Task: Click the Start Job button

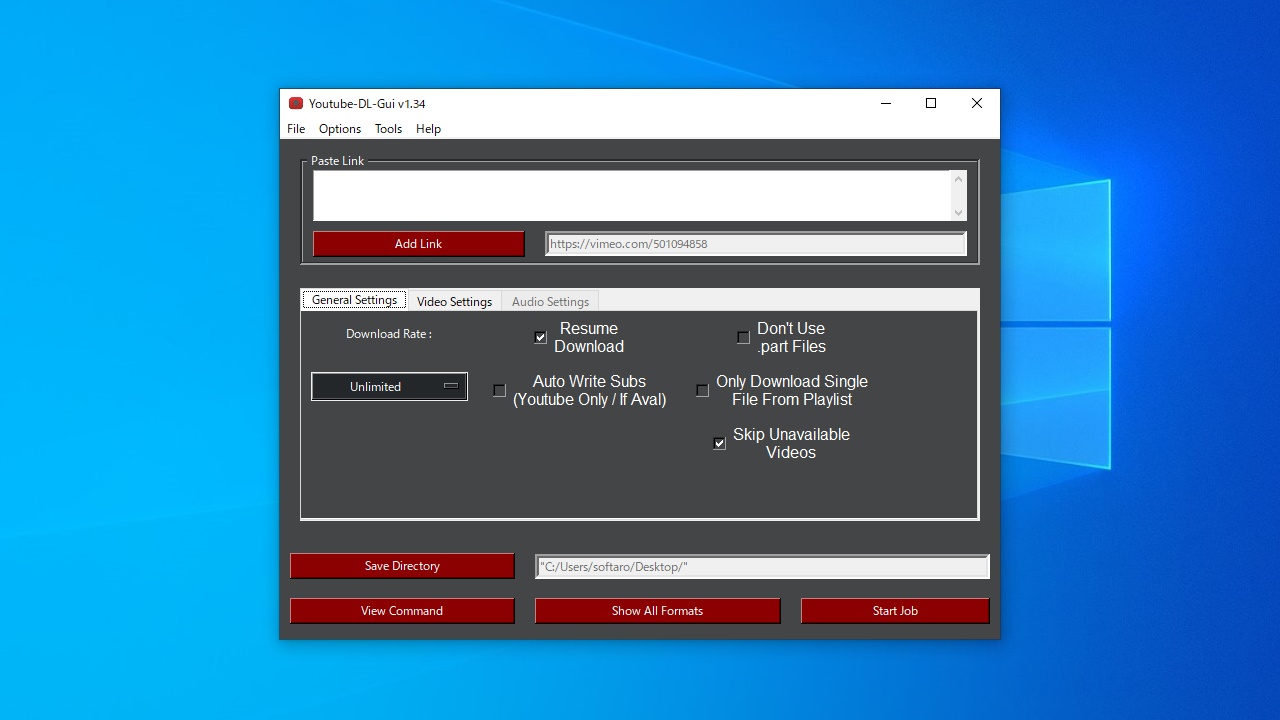Action: pos(895,611)
